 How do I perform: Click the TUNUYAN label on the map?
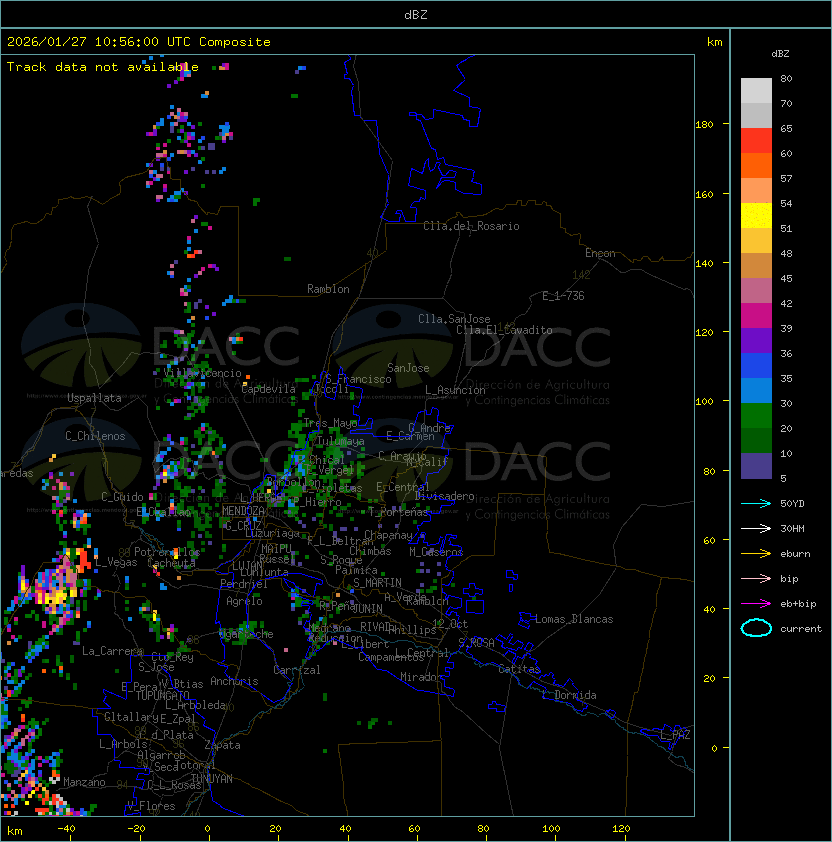tap(211, 778)
